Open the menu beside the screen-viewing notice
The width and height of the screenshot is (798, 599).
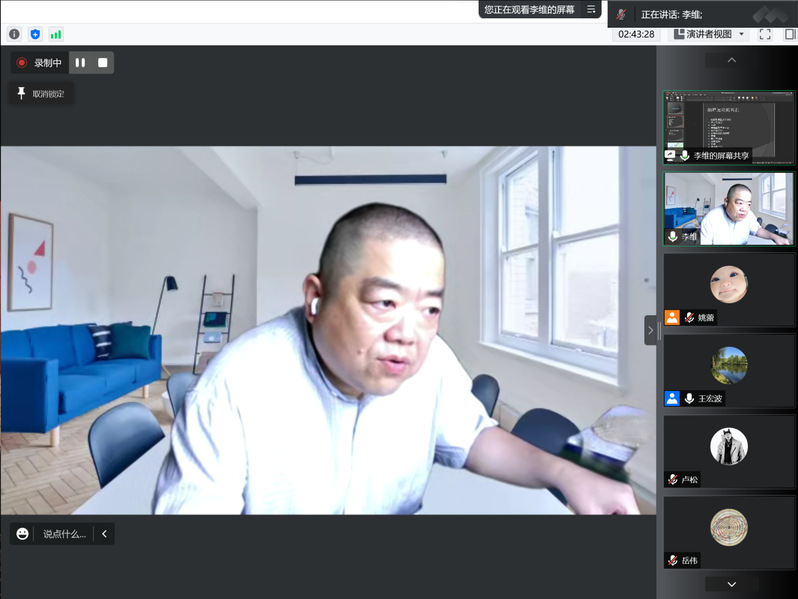[591, 9]
